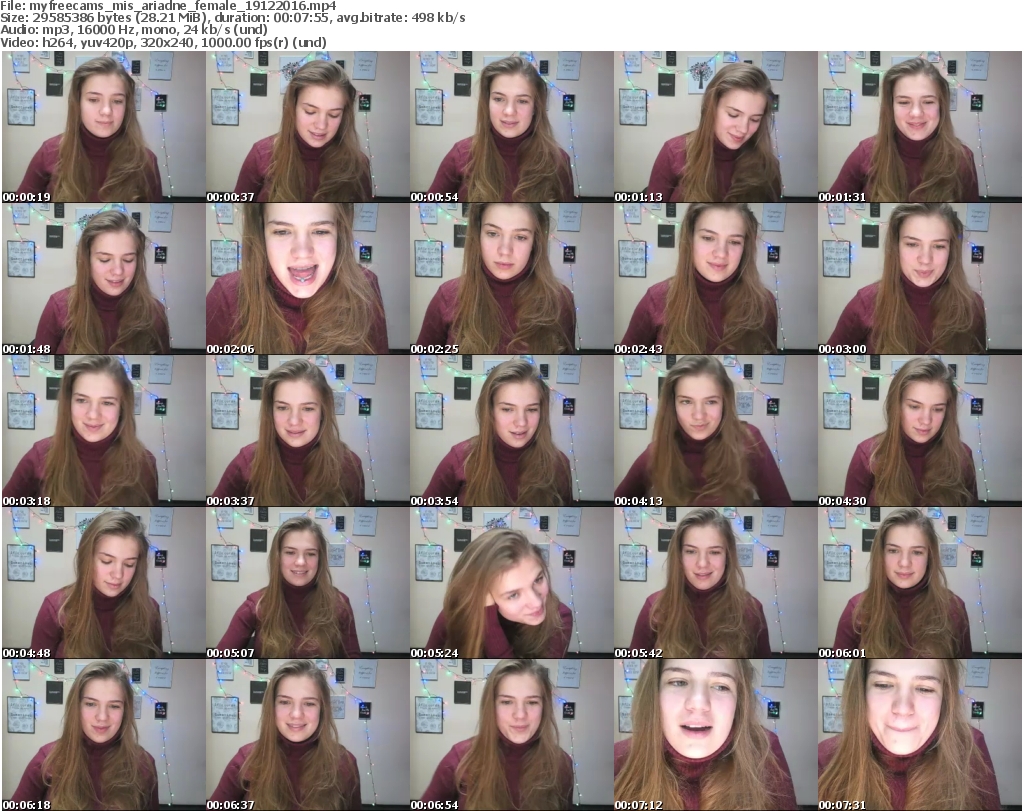Select the thumbnail frame at 00:03:54
The image size is (1024, 811).
point(511,431)
